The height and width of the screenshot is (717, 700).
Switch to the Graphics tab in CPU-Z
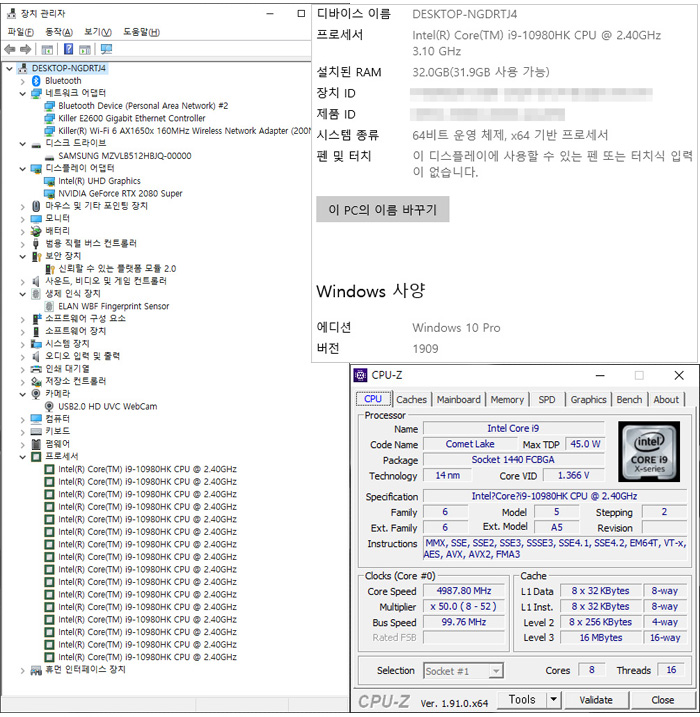588,400
